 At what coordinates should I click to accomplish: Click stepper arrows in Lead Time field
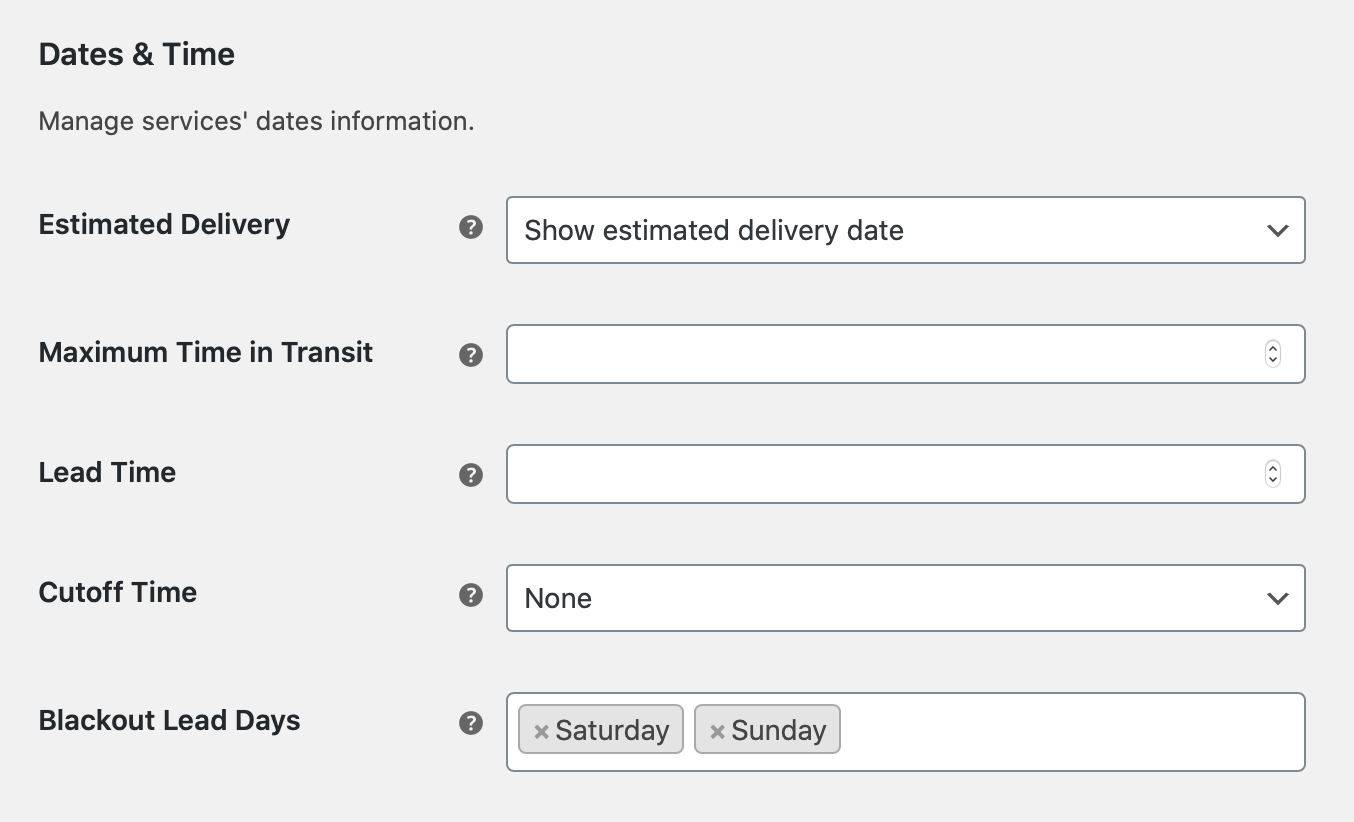click(x=1273, y=474)
